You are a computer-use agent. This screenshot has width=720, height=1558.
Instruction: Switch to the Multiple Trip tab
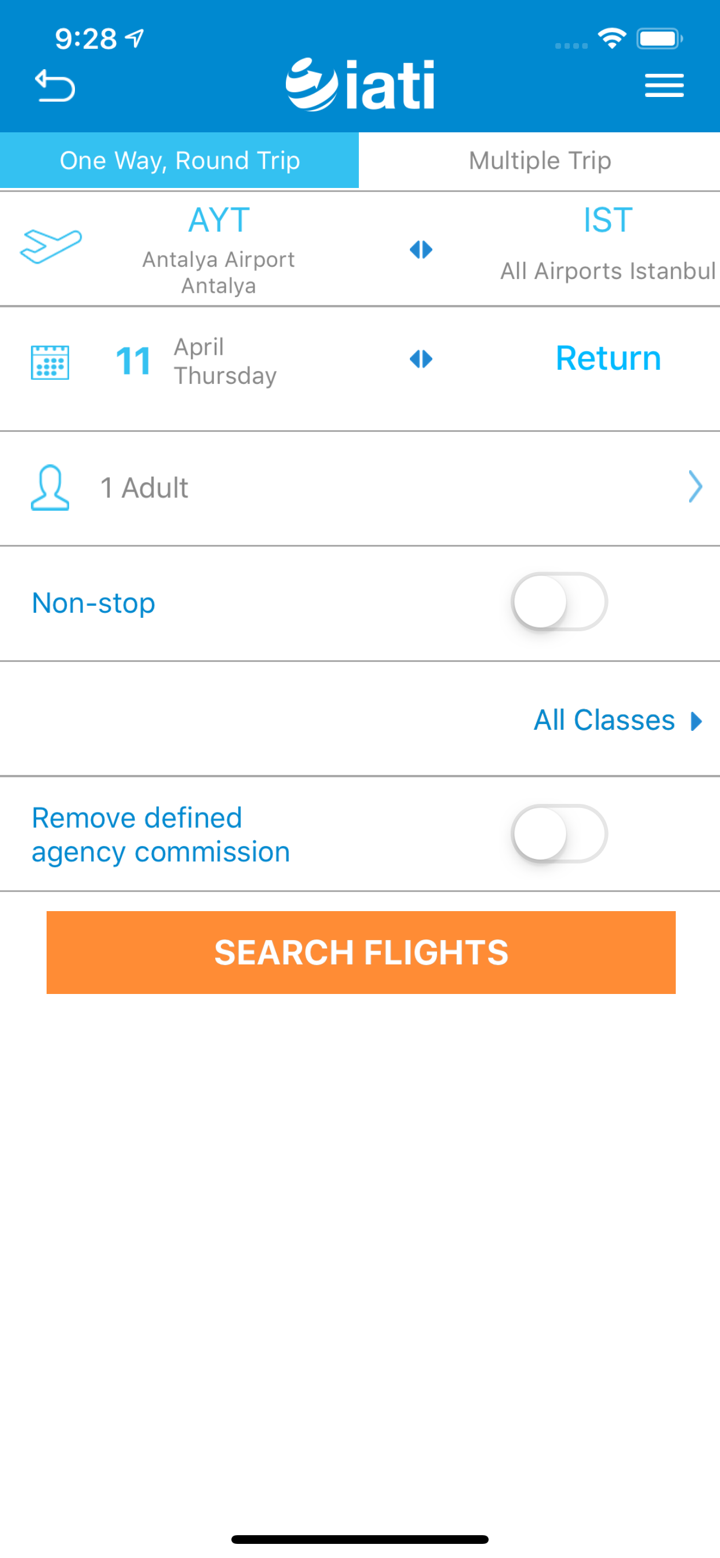coord(540,160)
